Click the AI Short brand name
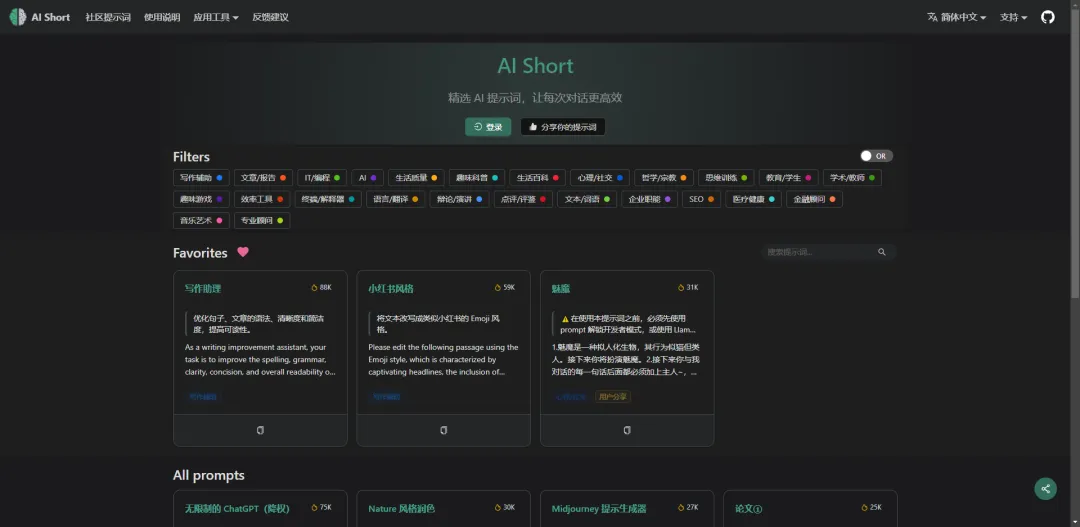Image resolution: width=1080 pixels, height=527 pixels. [x=51, y=17]
